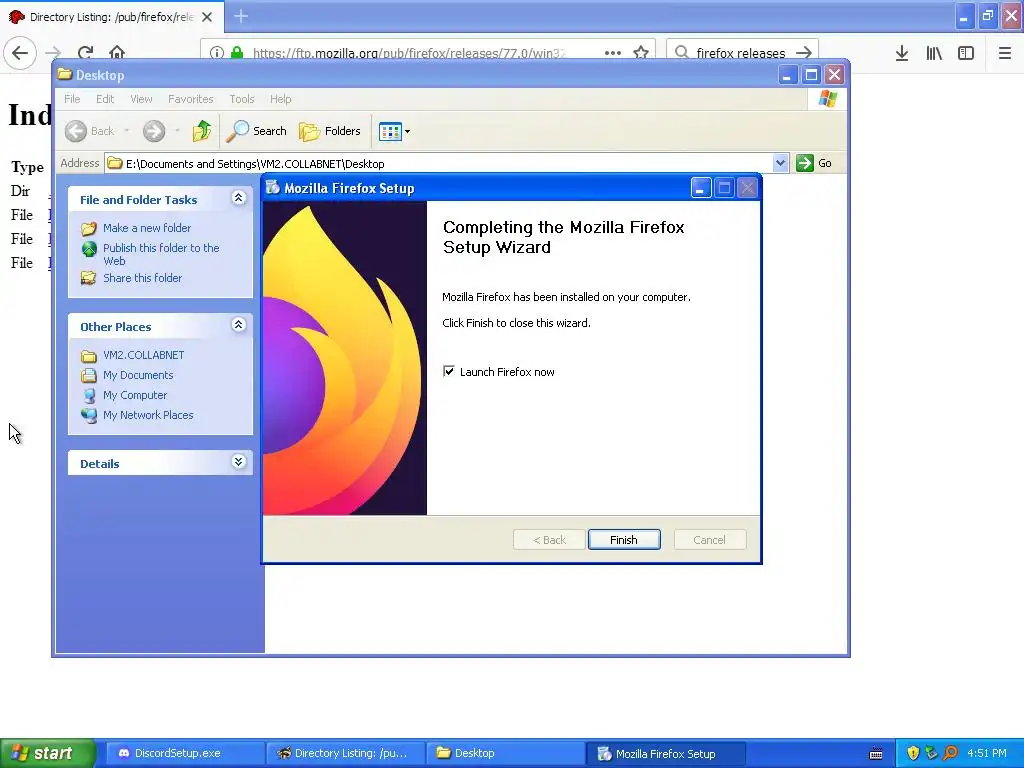1024x768 pixels.
Task: Click Publish this folder to the Web
Action: pos(161,254)
